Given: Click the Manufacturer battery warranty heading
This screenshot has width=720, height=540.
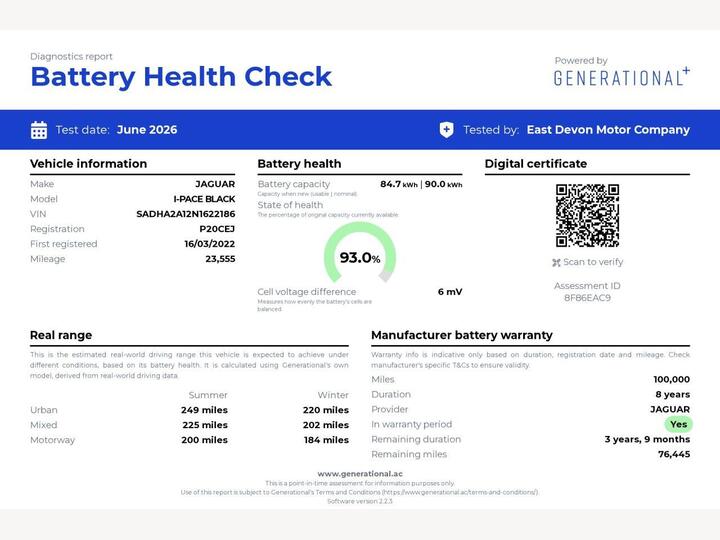Looking at the screenshot, I should coord(462,335).
